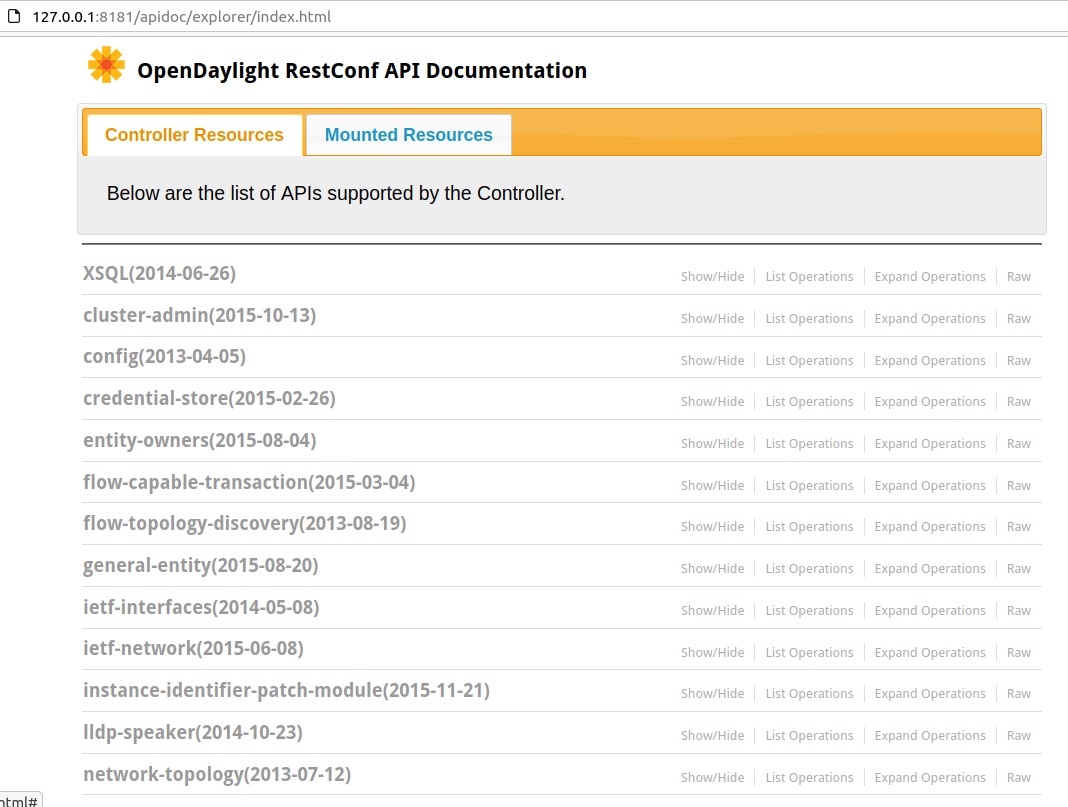Switch to the Mounted Resources tab
1068x807 pixels.
click(409, 135)
